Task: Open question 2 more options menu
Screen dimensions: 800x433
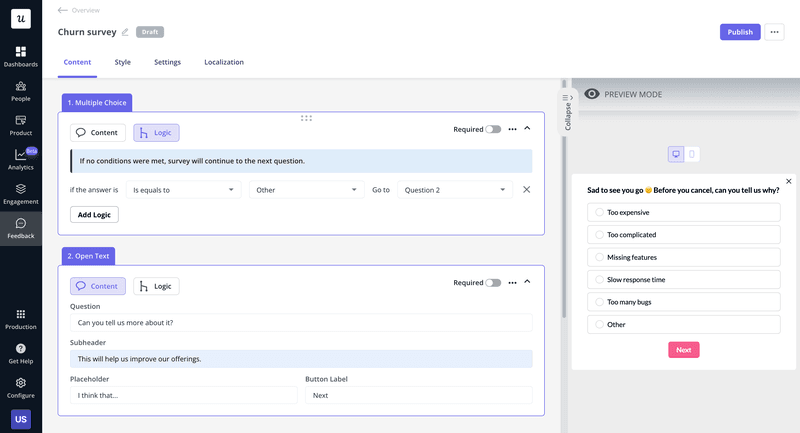Action: [512, 283]
